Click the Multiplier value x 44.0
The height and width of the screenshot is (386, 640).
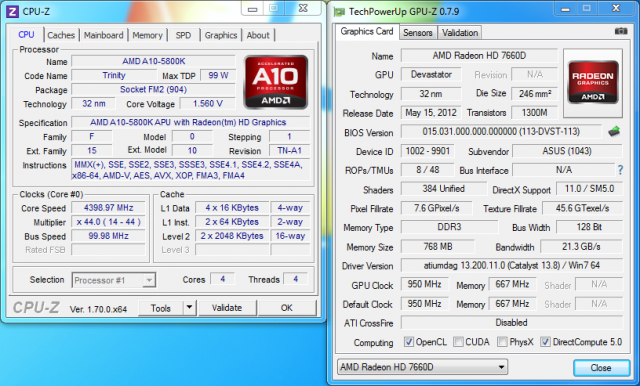(x=109, y=222)
